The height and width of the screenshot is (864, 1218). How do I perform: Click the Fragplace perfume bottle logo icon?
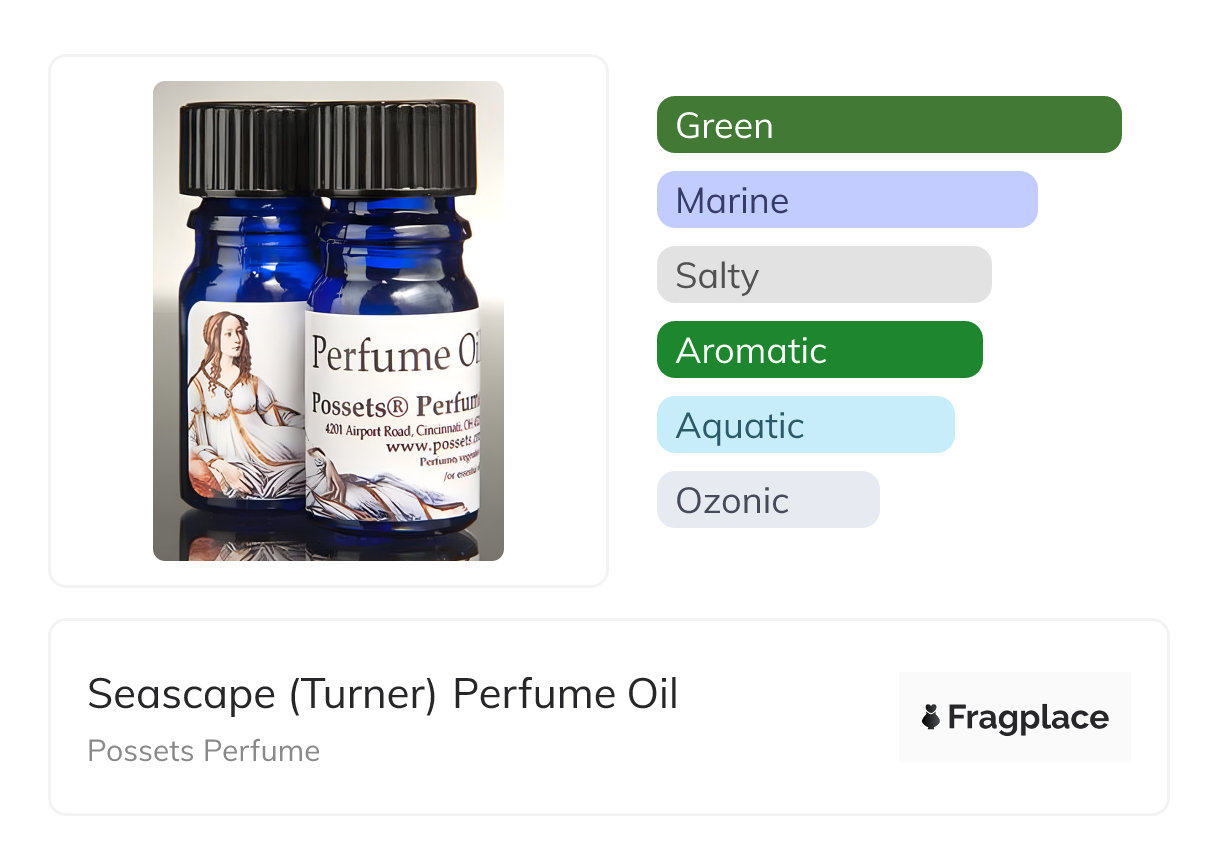[931, 717]
